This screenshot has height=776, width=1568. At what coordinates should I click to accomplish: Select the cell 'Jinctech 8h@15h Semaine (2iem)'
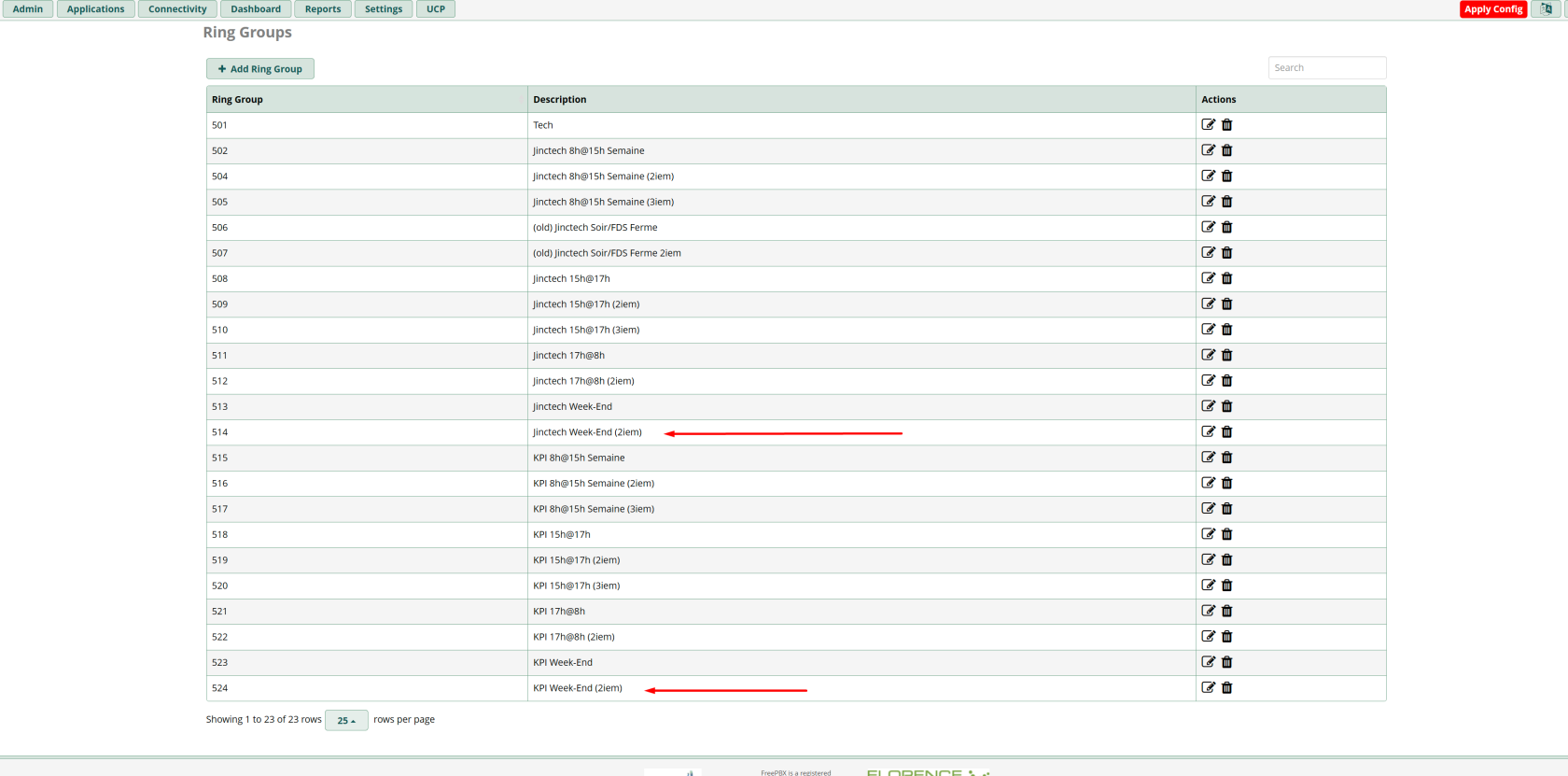861,176
